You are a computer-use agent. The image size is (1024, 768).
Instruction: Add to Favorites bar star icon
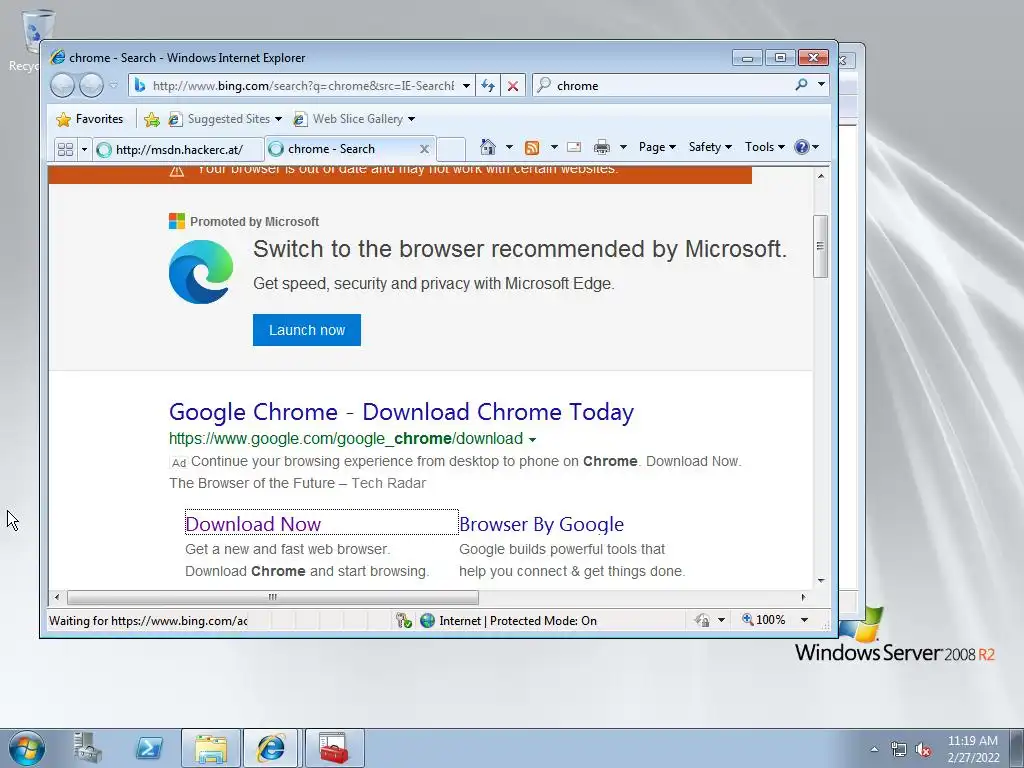tap(152, 119)
